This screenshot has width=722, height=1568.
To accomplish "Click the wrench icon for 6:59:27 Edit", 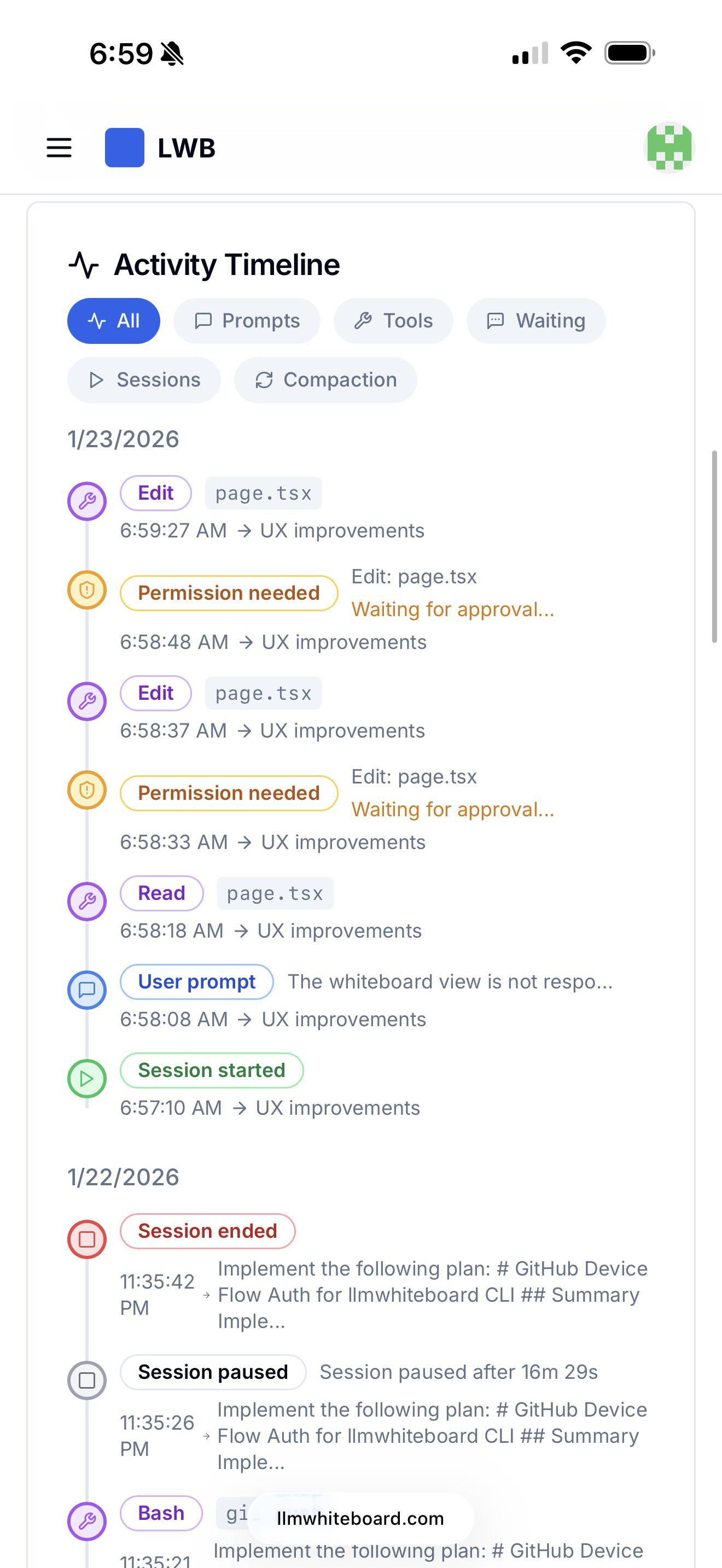I will pyautogui.click(x=87, y=501).
